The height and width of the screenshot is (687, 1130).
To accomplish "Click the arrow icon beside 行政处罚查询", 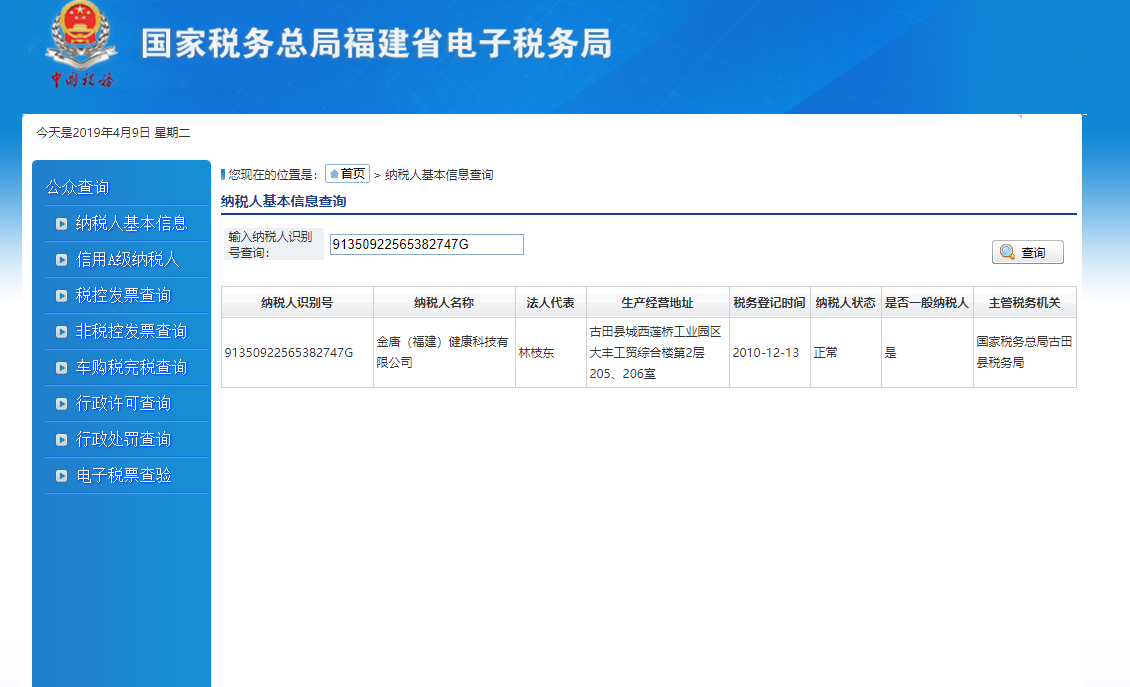I will coord(62,440).
